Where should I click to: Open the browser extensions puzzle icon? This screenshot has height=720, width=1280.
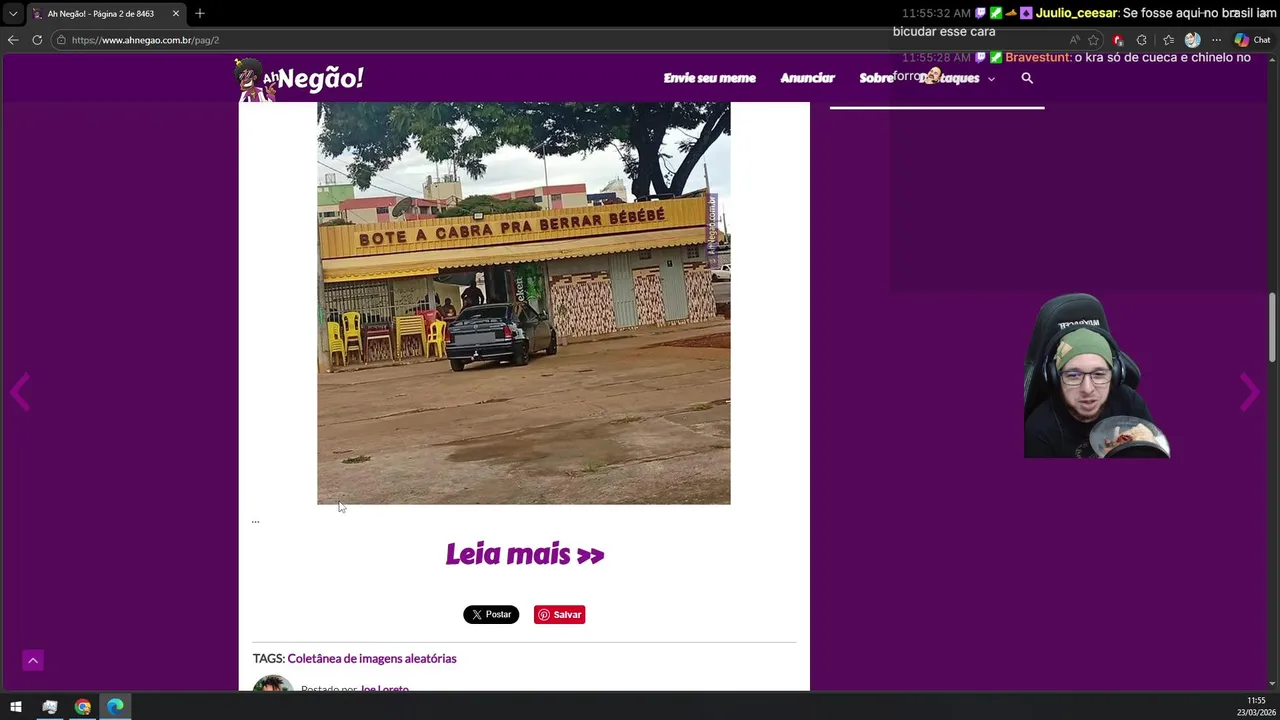click(x=1142, y=40)
